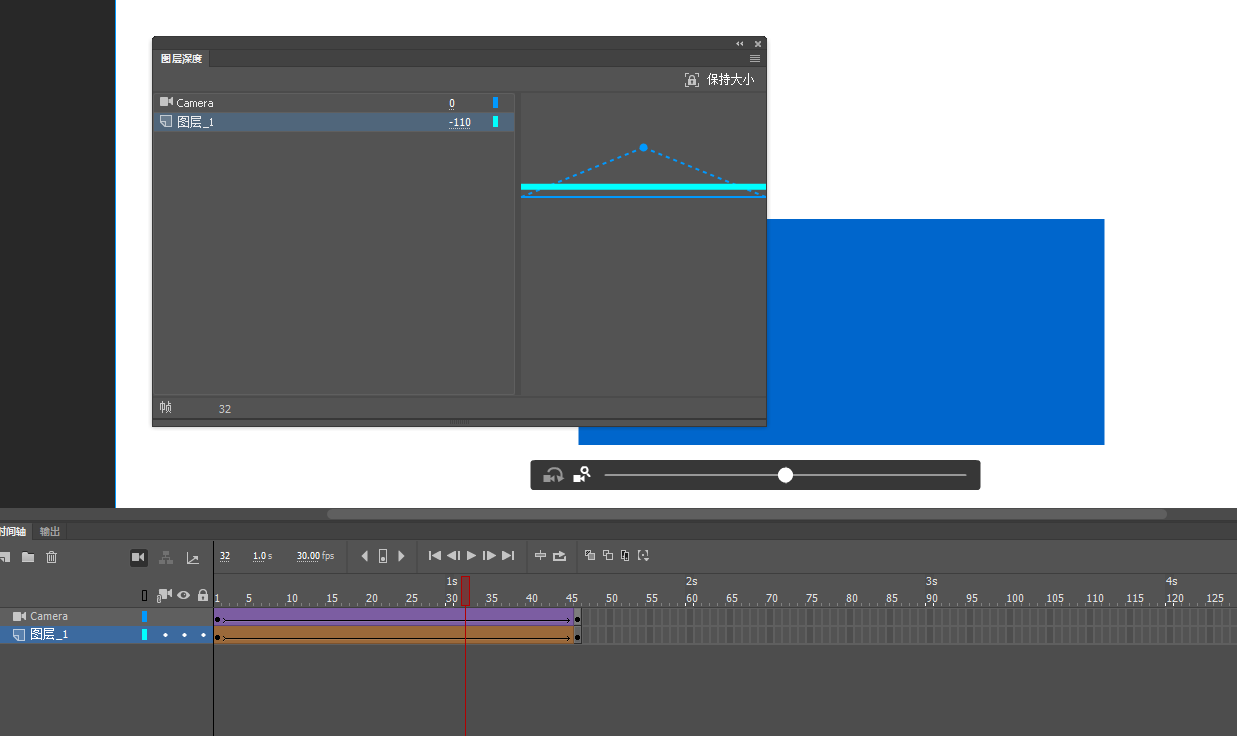Select the 图层深度 panel tab
Image resolution: width=1237 pixels, height=736 pixels.
pyautogui.click(x=181, y=59)
